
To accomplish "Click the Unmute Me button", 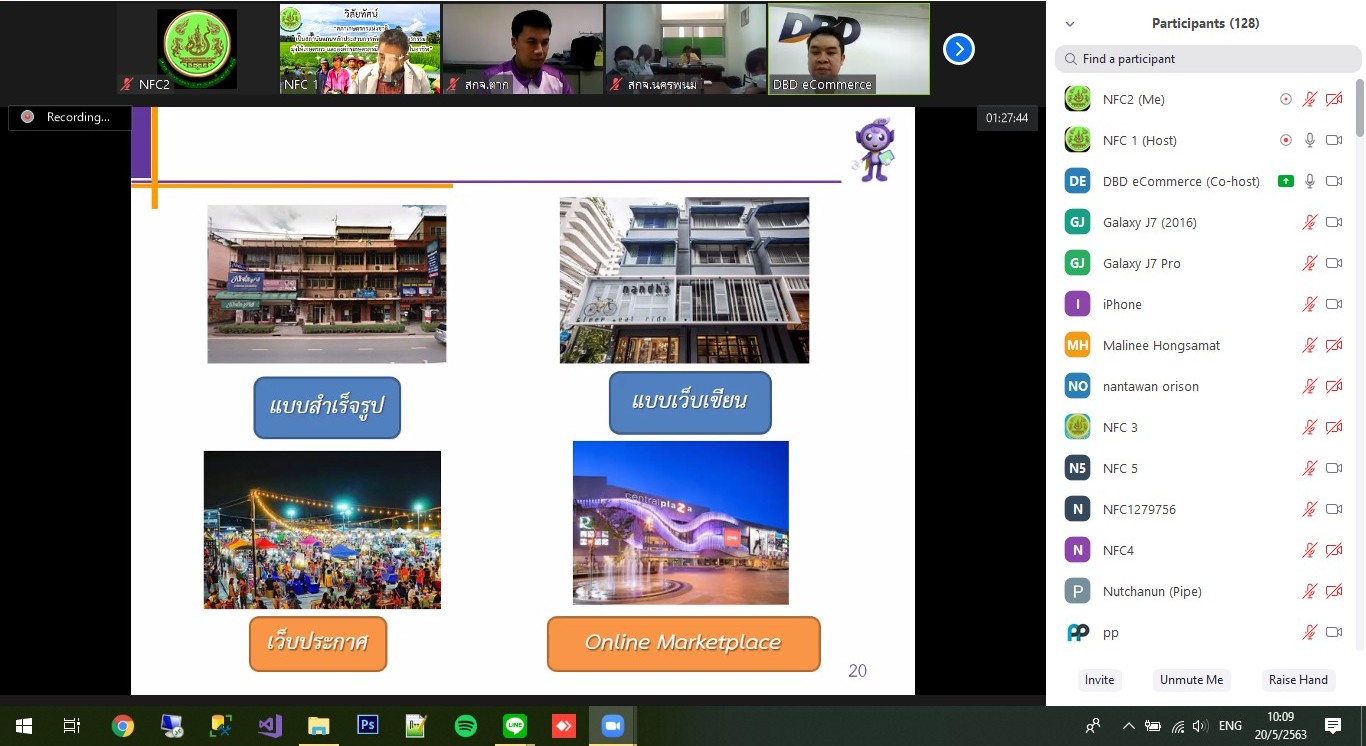I will pos(1191,680).
